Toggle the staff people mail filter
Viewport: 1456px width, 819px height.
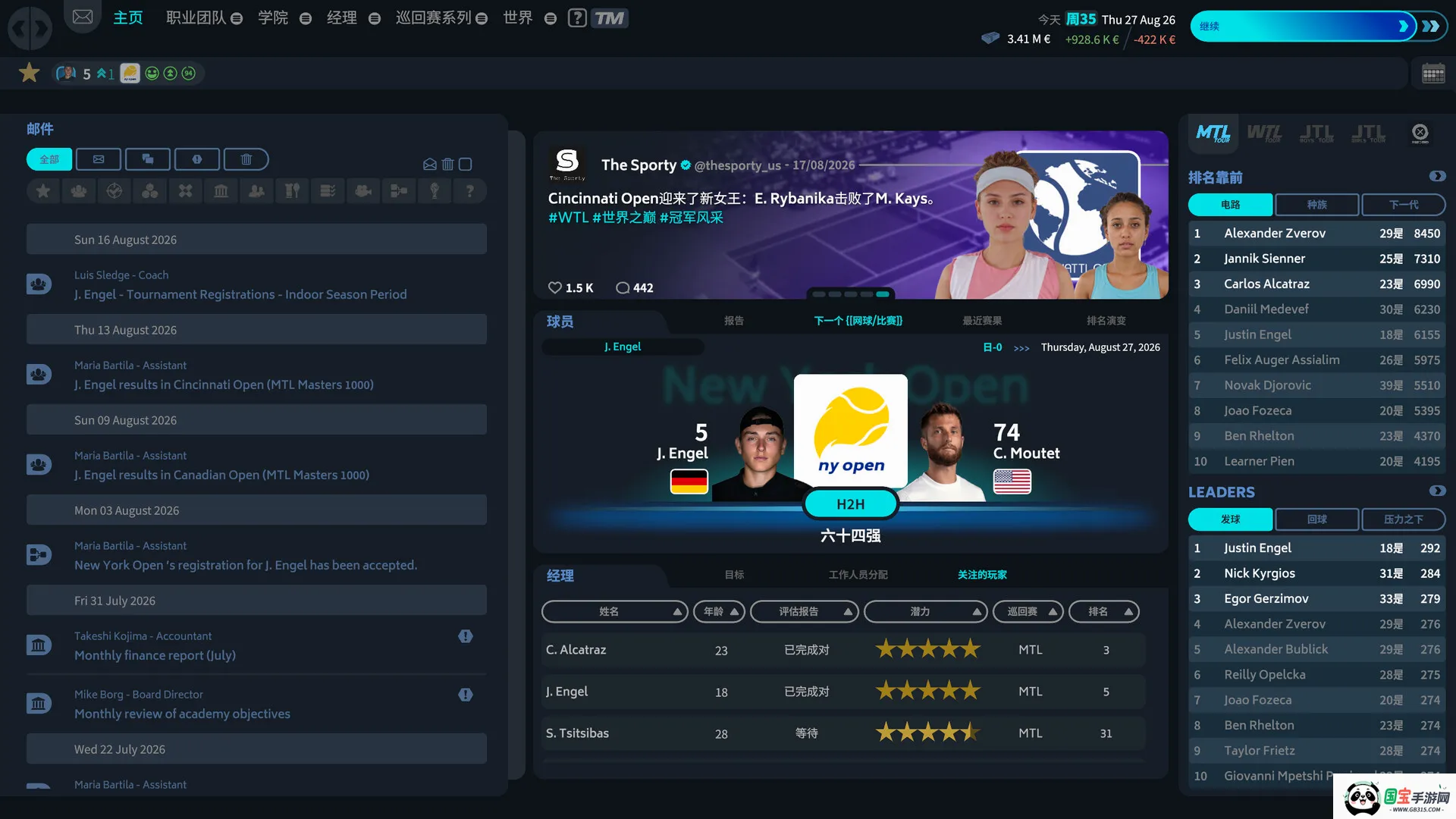256,191
